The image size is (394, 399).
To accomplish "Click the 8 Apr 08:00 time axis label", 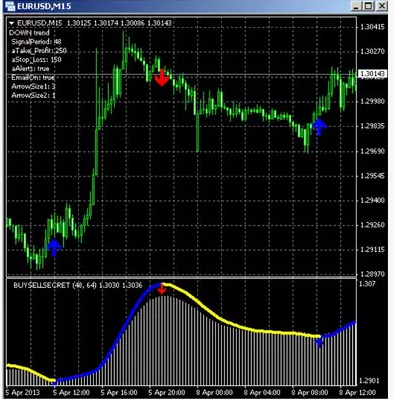I will (x=310, y=392).
